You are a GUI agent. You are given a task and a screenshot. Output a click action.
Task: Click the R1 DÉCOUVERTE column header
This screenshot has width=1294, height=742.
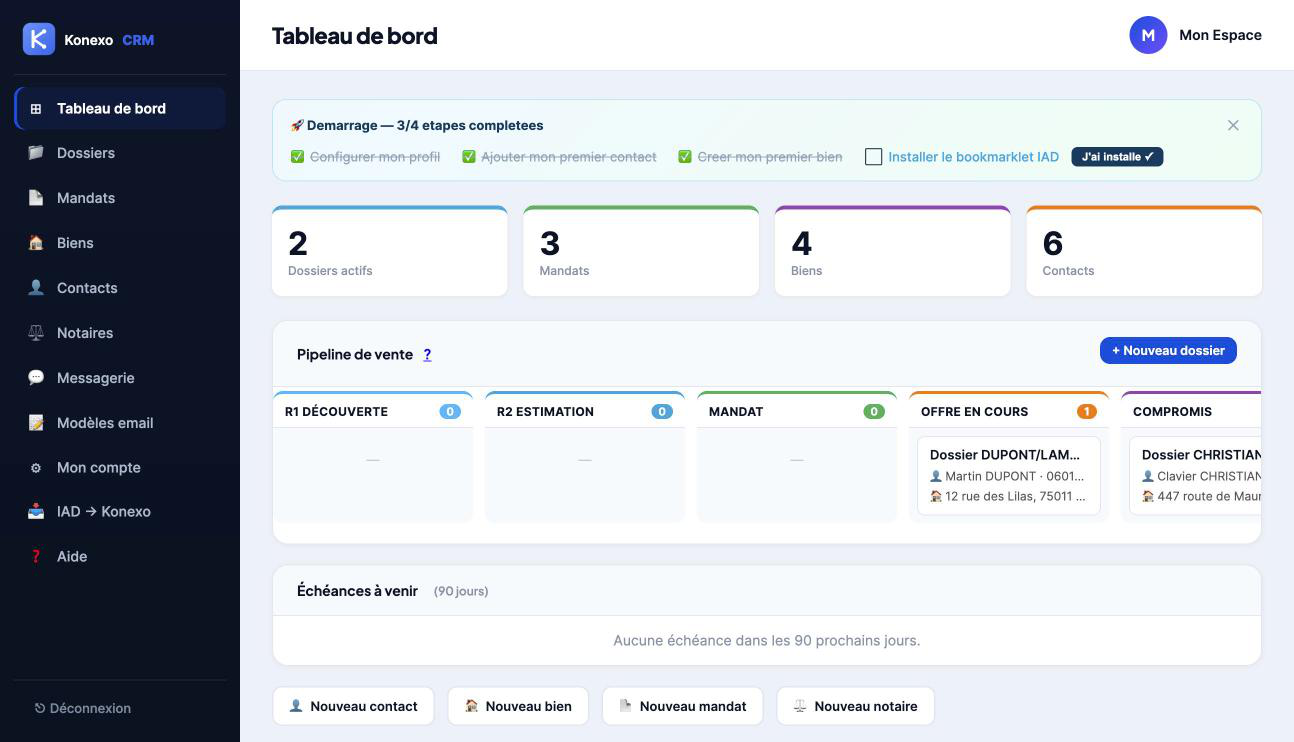373,411
